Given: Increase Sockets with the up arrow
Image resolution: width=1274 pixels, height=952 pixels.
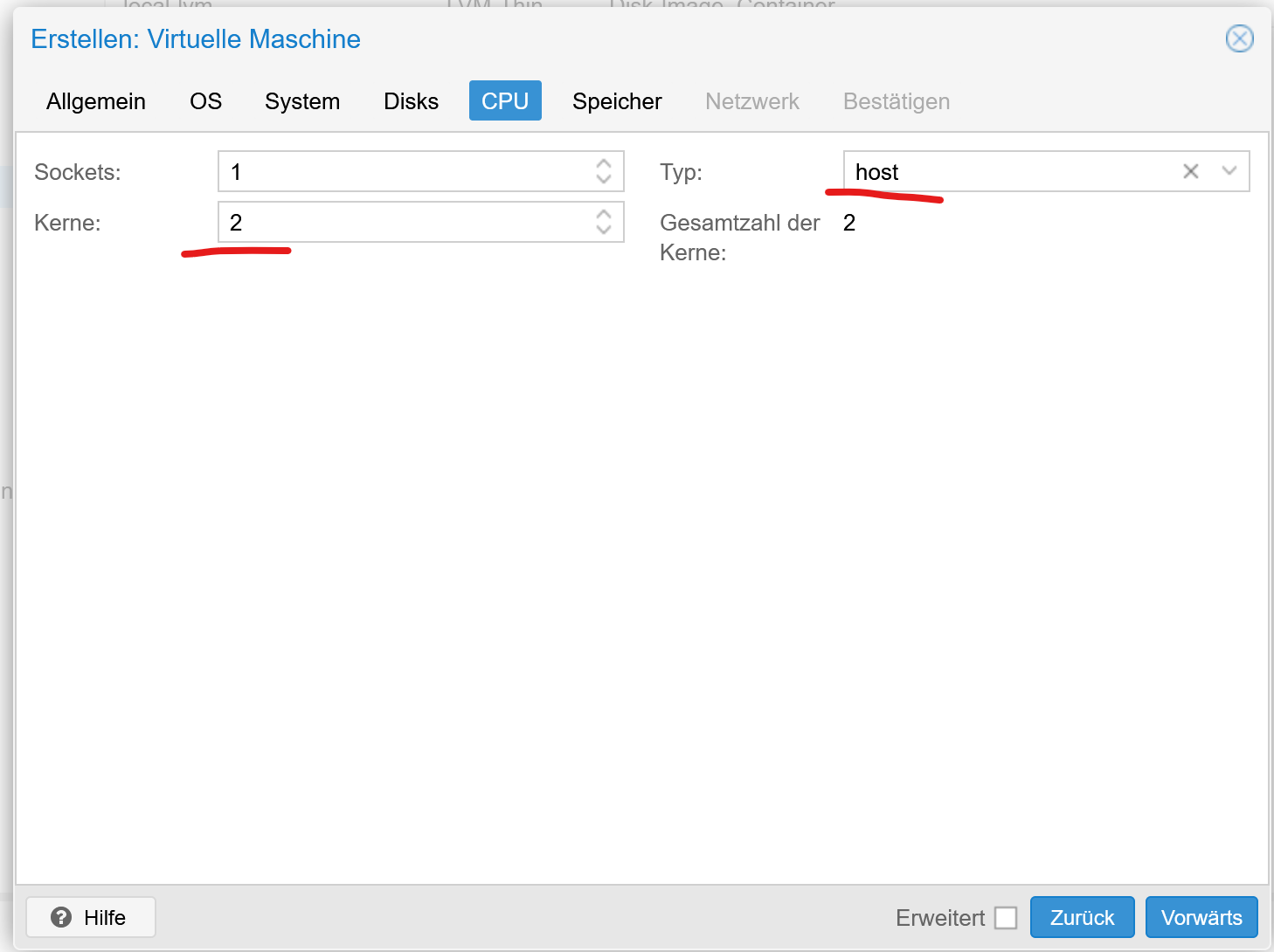Looking at the screenshot, I should coord(604,162).
